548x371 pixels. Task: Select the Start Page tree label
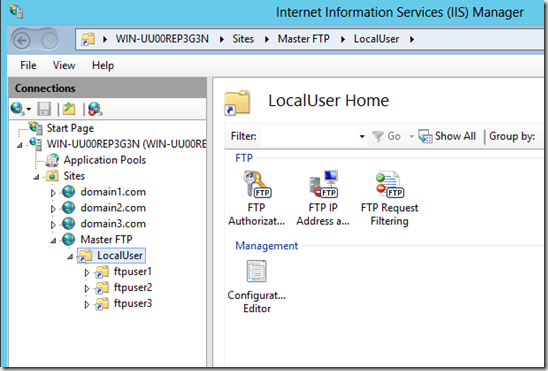point(70,128)
